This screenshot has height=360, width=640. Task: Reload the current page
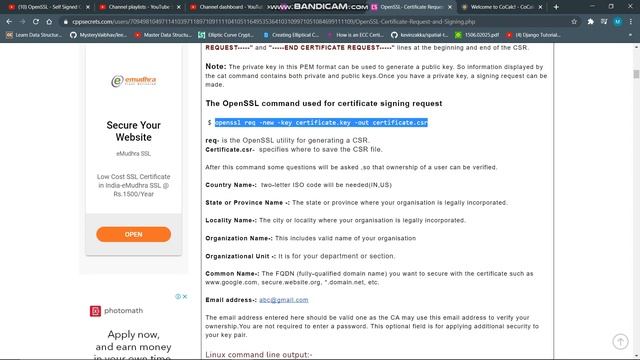[36, 22]
